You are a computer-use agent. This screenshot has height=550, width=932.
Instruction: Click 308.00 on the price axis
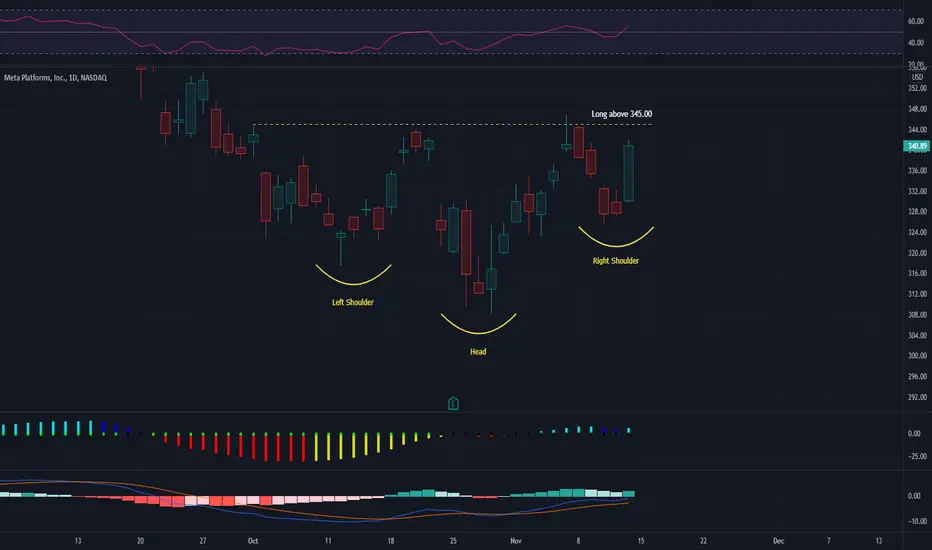pyautogui.click(x=917, y=315)
